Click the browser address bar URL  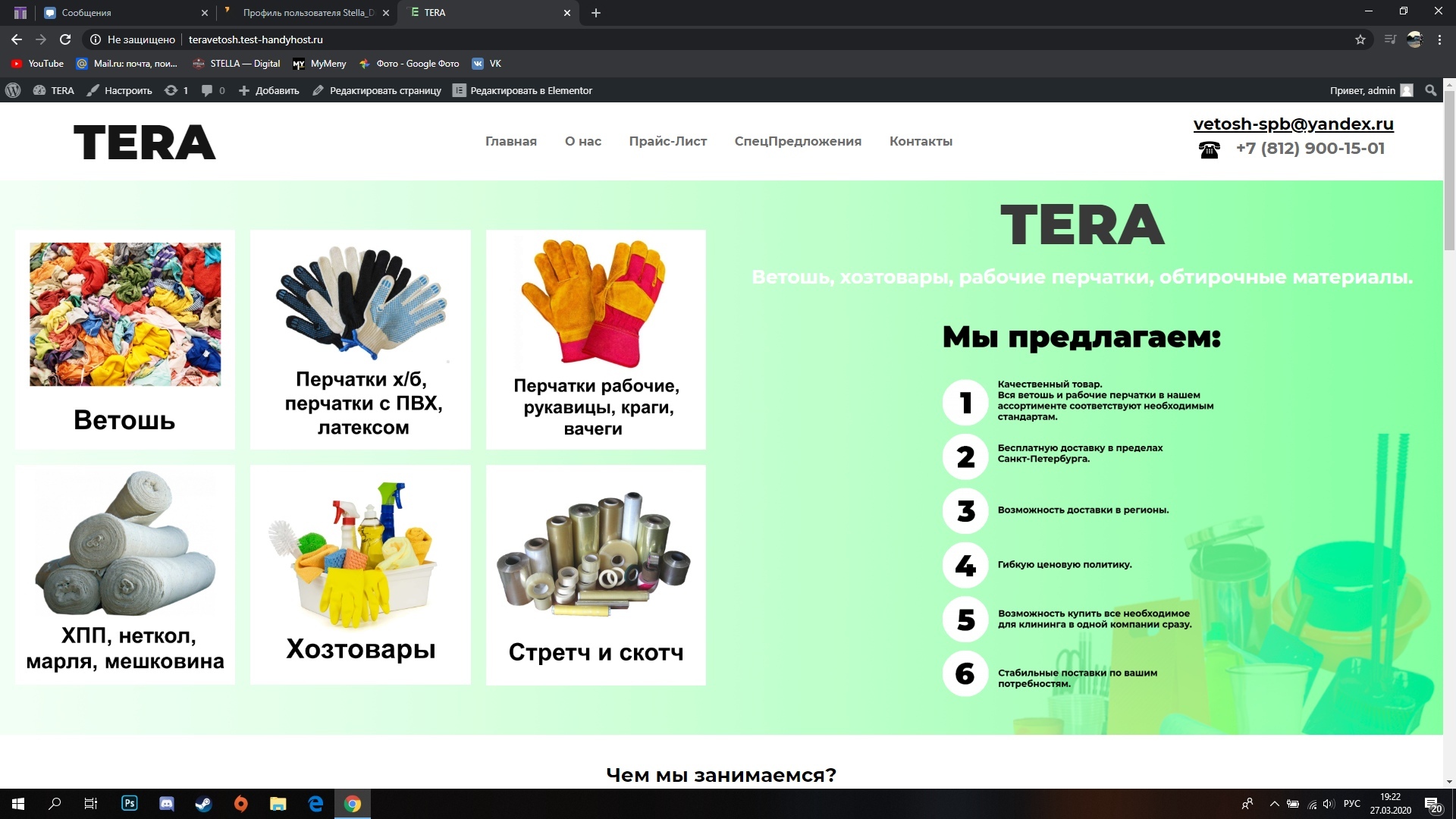click(256, 39)
